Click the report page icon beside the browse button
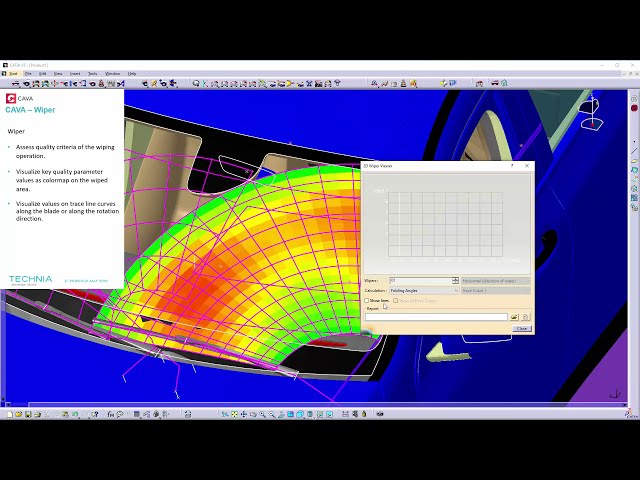This screenshot has width=640, height=480. click(x=525, y=317)
